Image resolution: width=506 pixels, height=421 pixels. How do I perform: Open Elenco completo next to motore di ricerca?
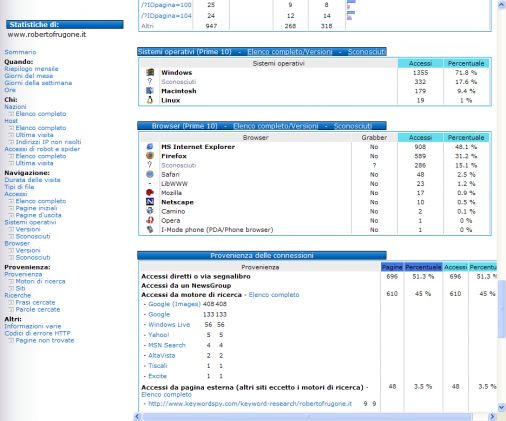click(274, 295)
